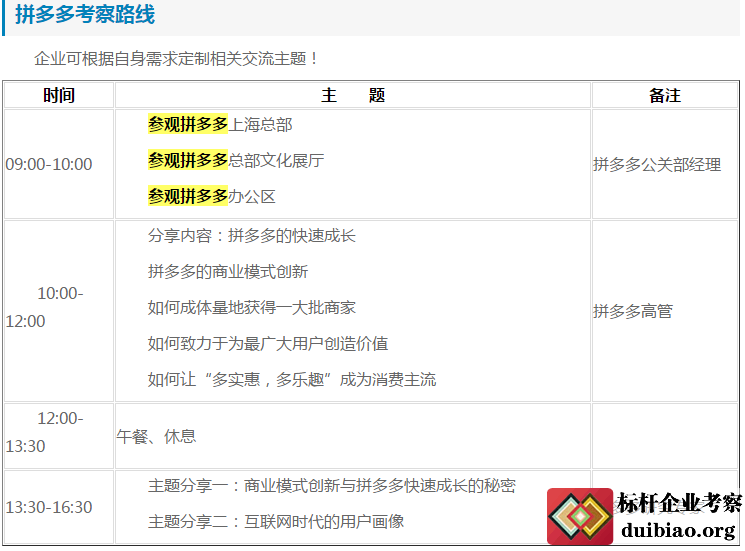Click the 时间 column header
The width and height of the screenshot is (745, 551).
[x=59, y=95]
